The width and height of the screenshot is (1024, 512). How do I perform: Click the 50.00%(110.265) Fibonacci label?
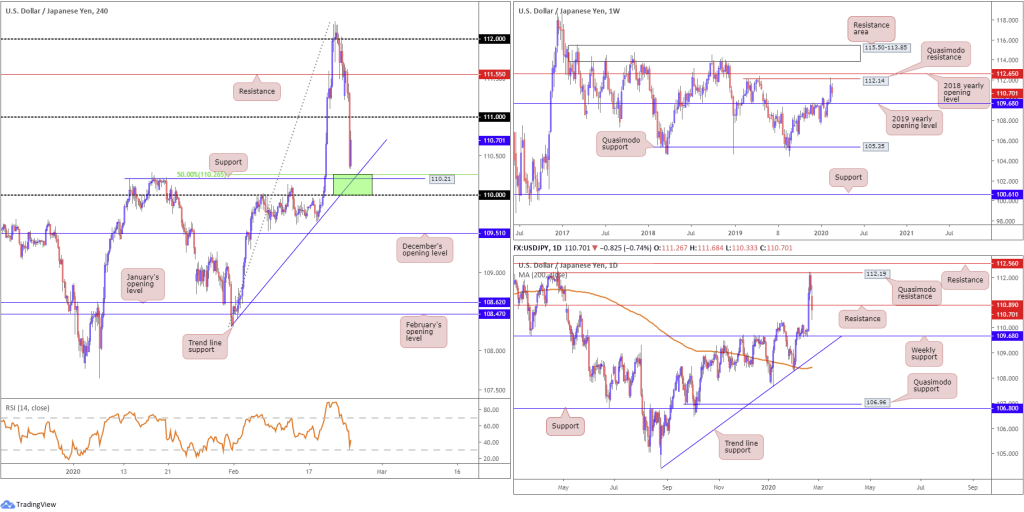click(200, 174)
